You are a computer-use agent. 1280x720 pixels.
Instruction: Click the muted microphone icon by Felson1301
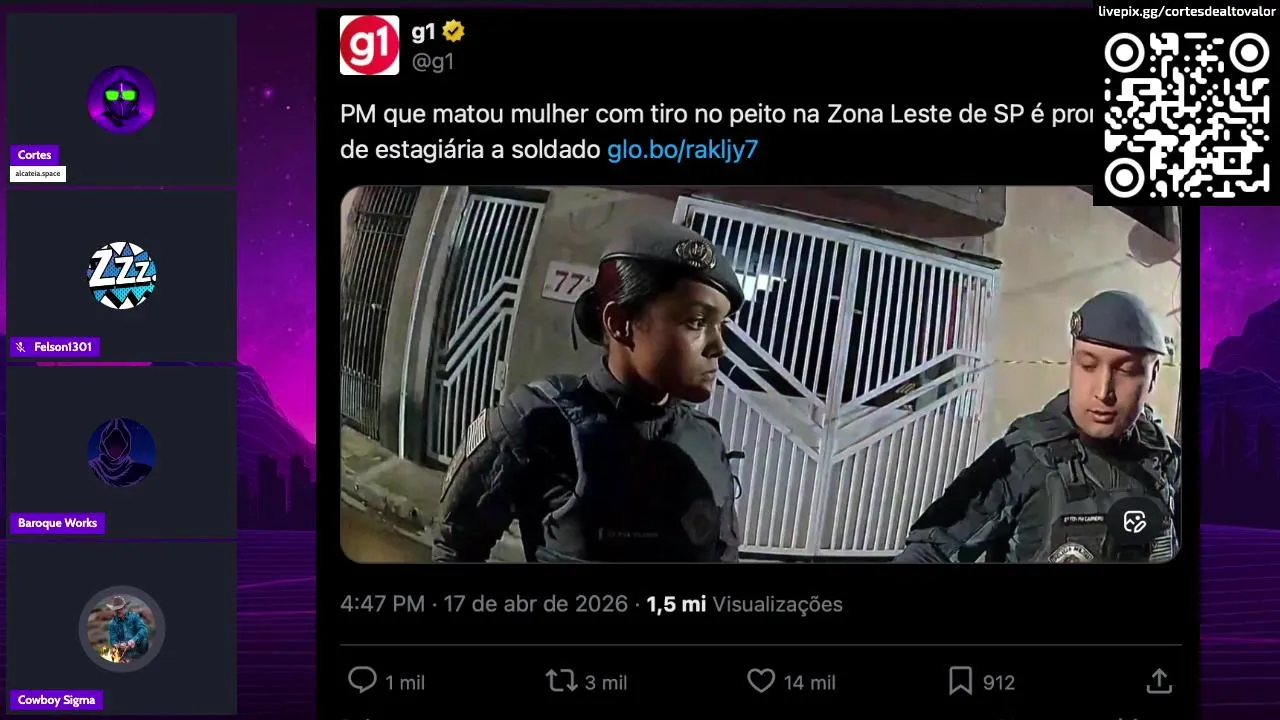(20, 347)
